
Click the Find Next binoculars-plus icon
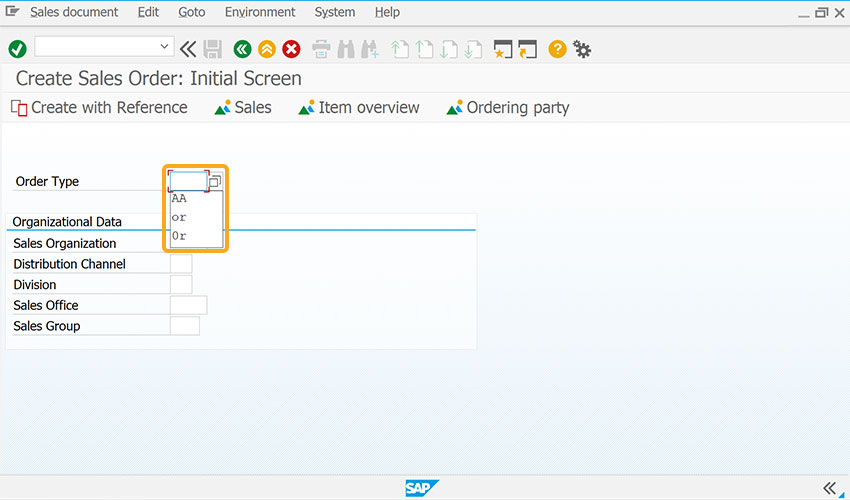click(370, 49)
